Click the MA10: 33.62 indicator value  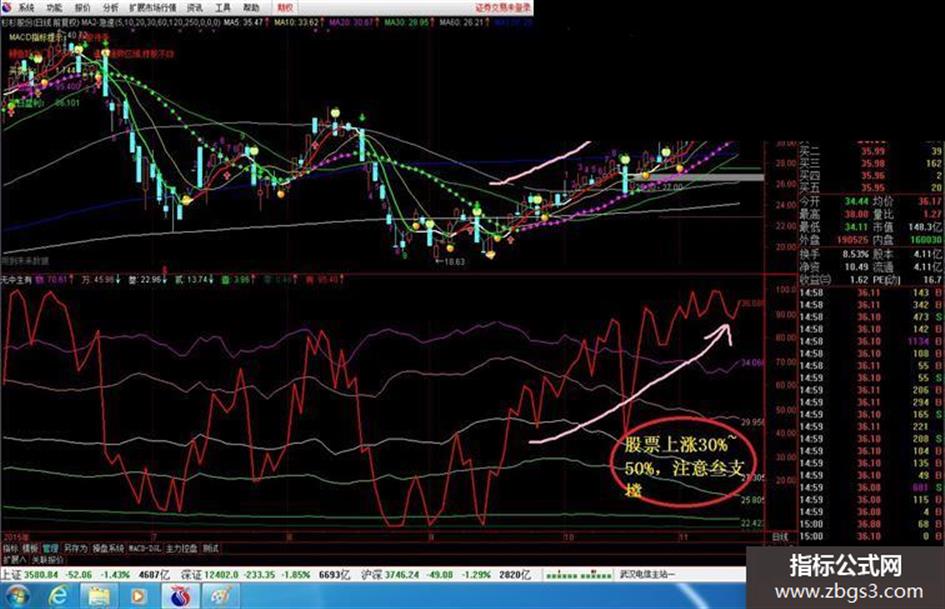point(297,22)
